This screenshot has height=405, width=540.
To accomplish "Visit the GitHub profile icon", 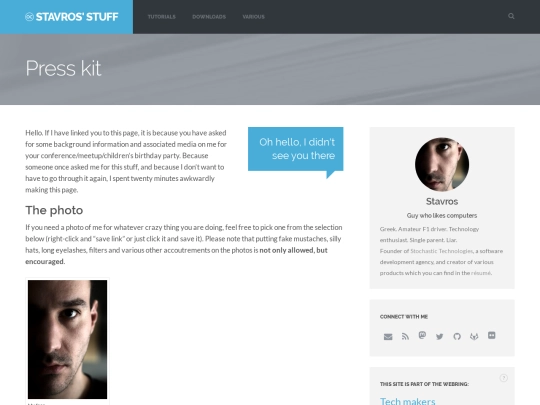I will [457, 336].
